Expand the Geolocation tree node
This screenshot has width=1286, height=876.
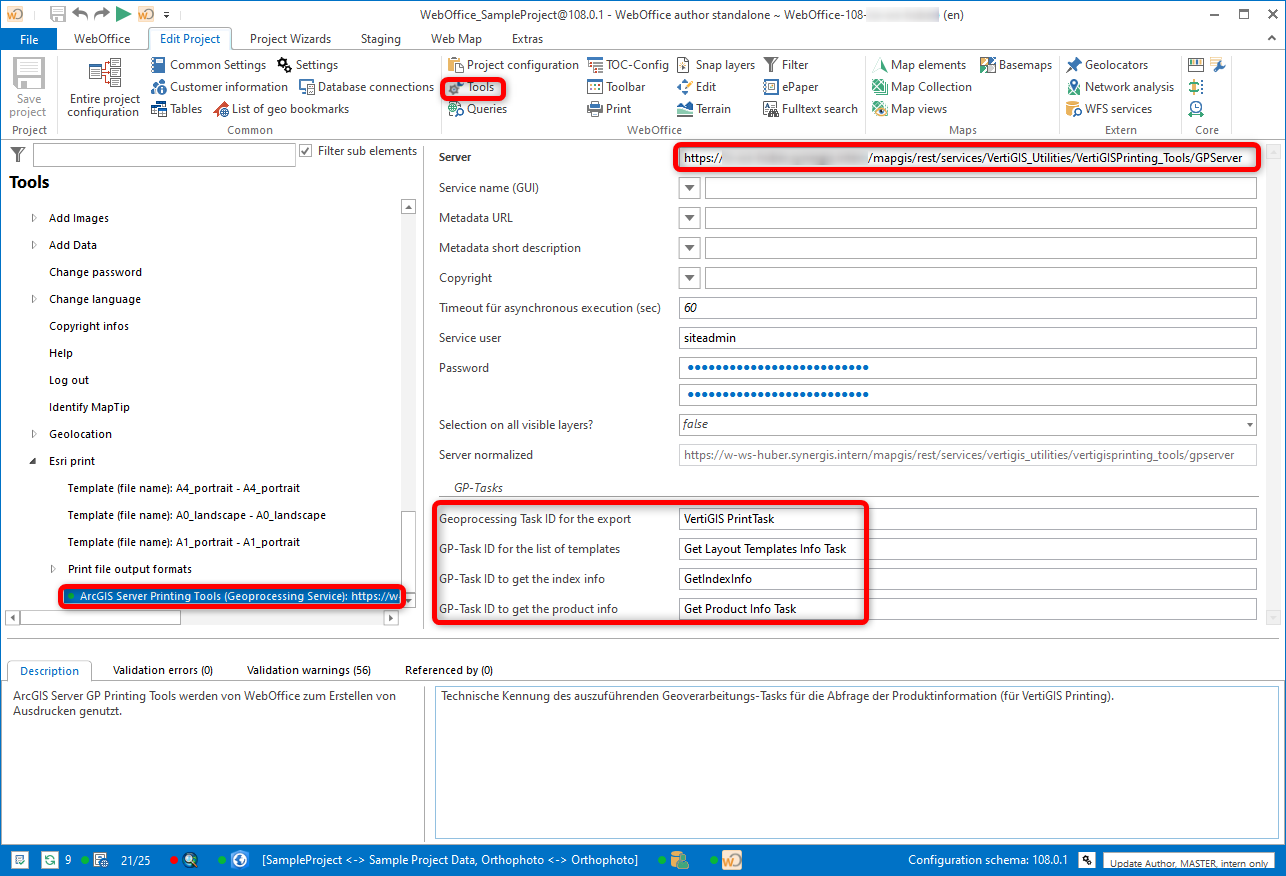point(34,434)
